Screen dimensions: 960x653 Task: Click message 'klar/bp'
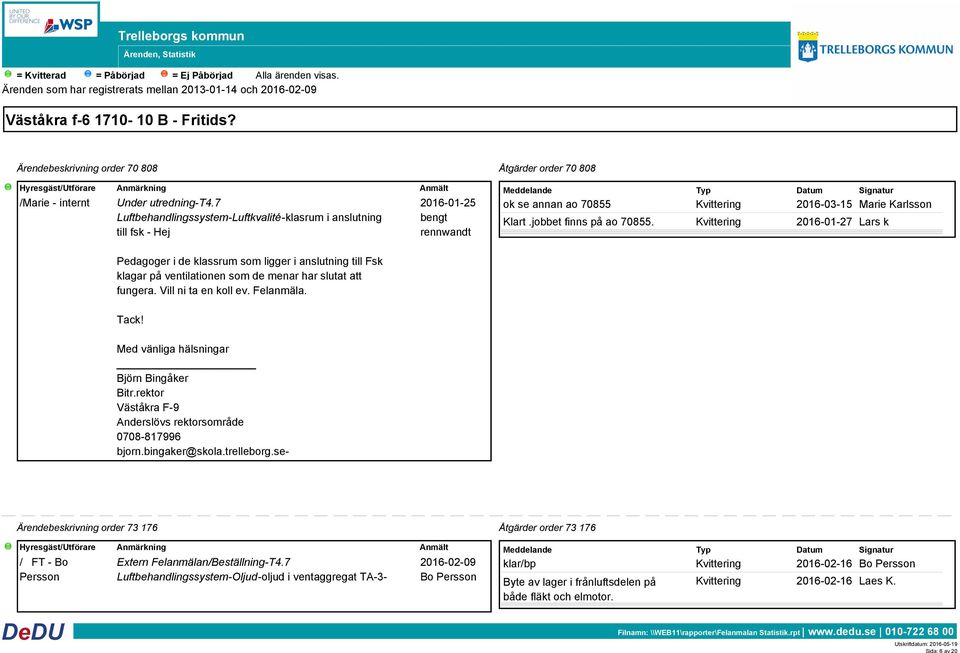coord(519,564)
